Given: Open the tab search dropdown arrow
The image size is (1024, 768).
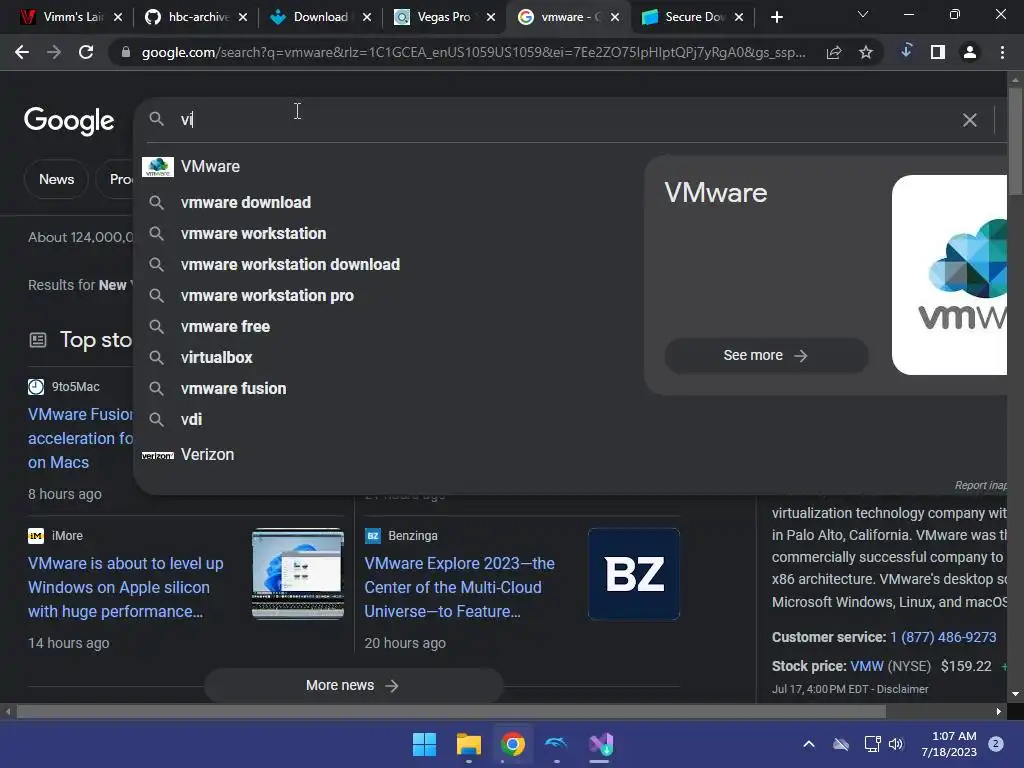Looking at the screenshot, I should pyautogui.click(x=863, y=14).
